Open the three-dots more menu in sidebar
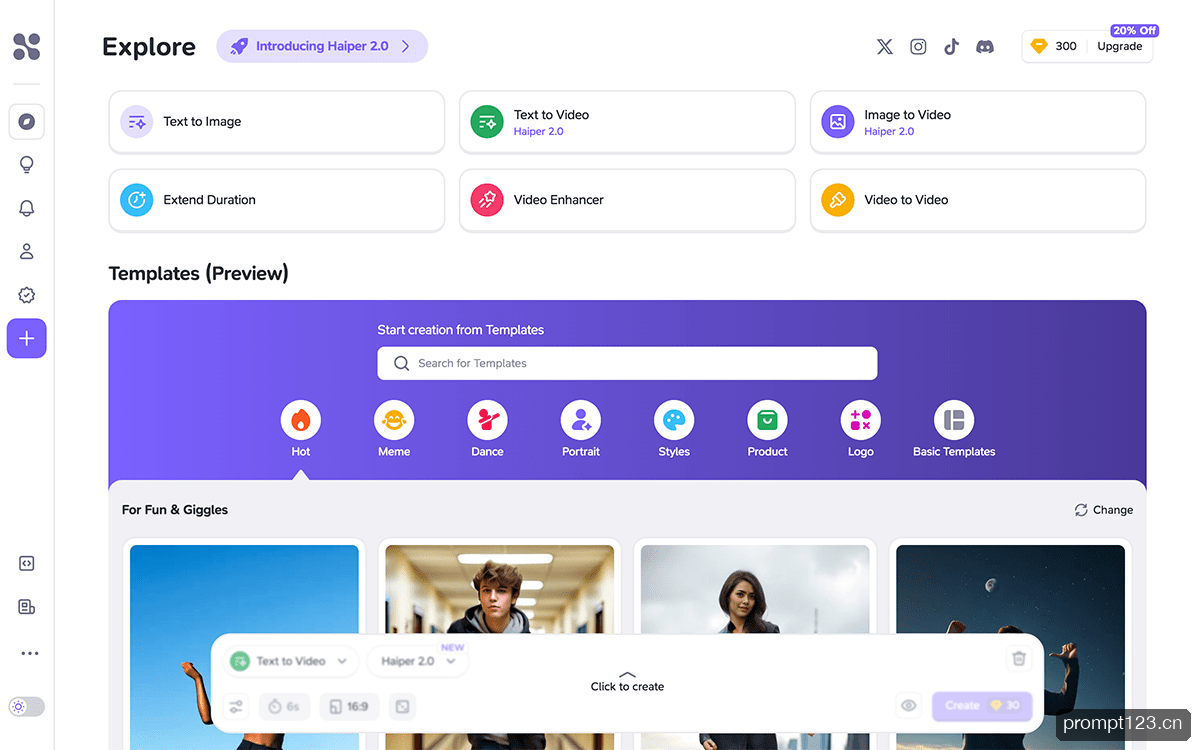Screen dimensions: 1200x750 pyautogui.click(x=30, y=653)
